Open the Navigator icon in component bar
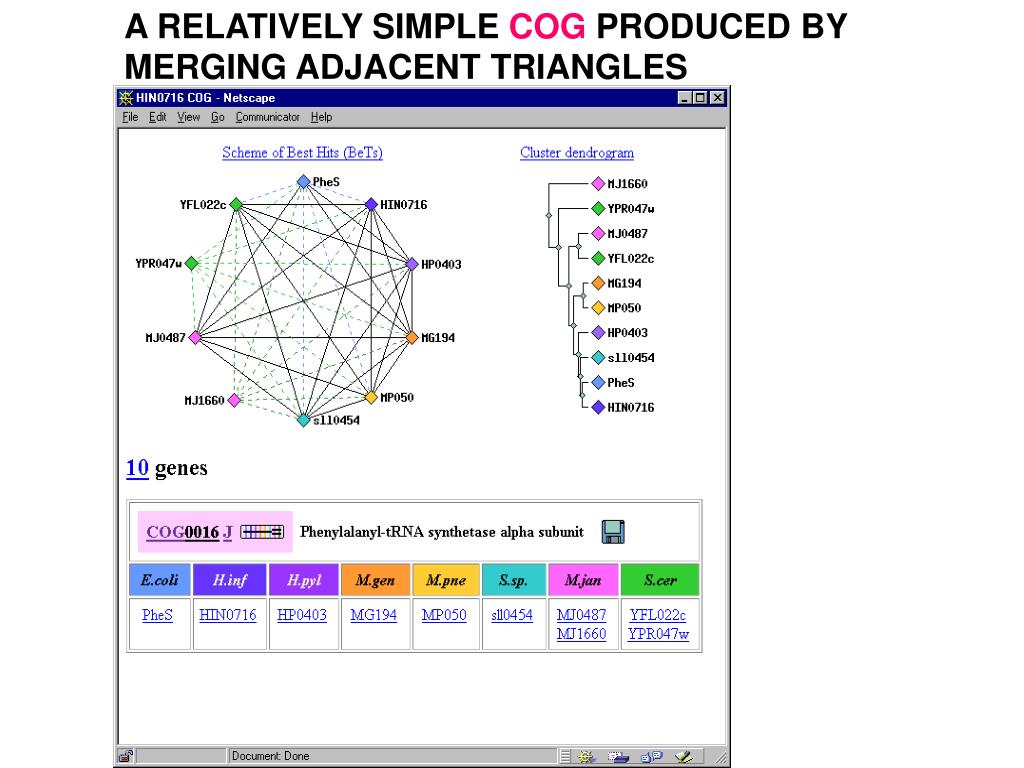The image size is (1024, 768). pos(586,756)
